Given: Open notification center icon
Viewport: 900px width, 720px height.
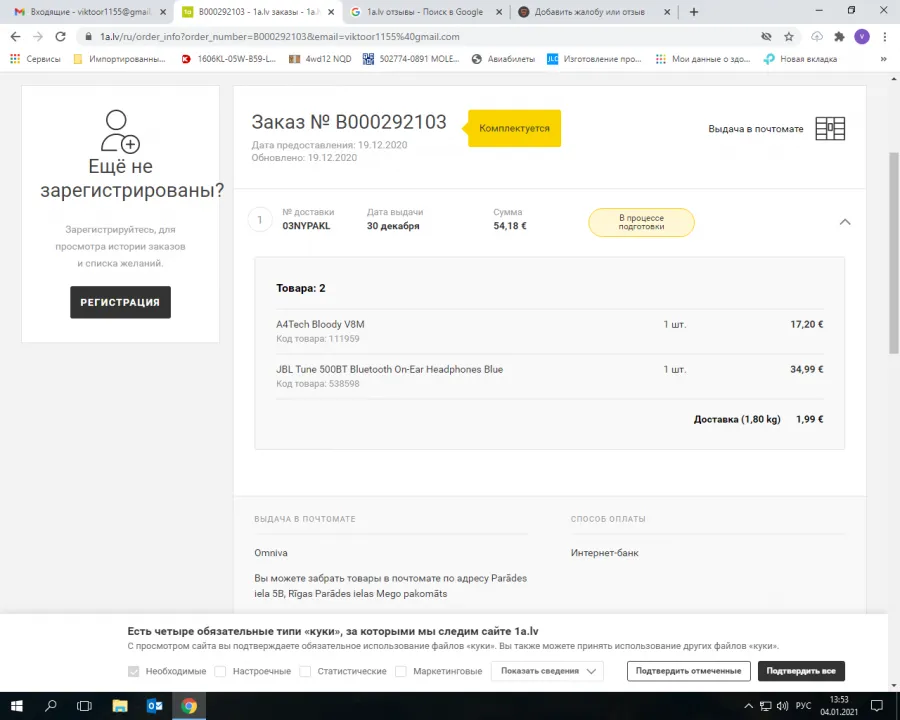Looking at the screenshot, I should coord(877,706).
